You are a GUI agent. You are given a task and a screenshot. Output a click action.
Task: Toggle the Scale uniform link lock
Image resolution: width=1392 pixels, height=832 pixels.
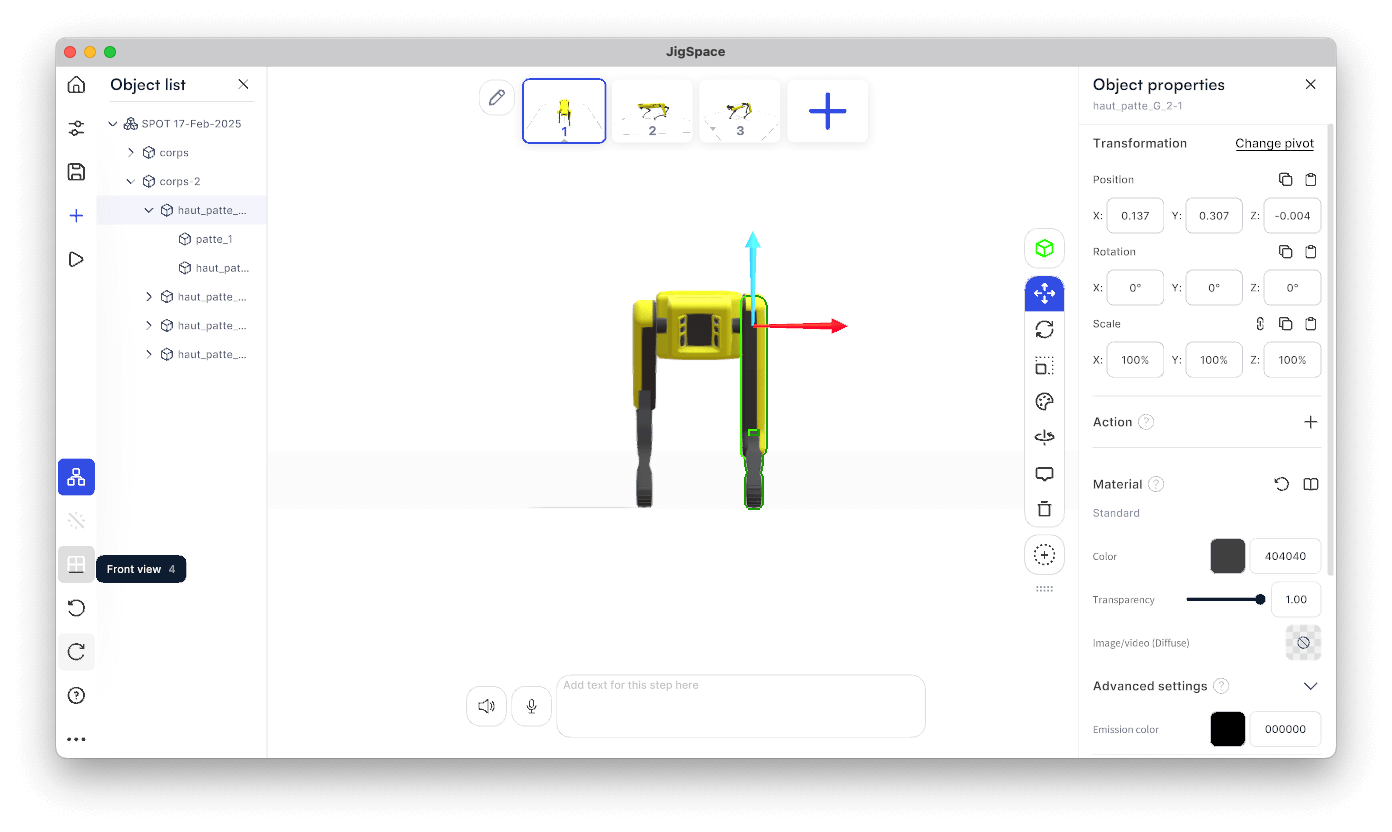[x=1260, y=324]
